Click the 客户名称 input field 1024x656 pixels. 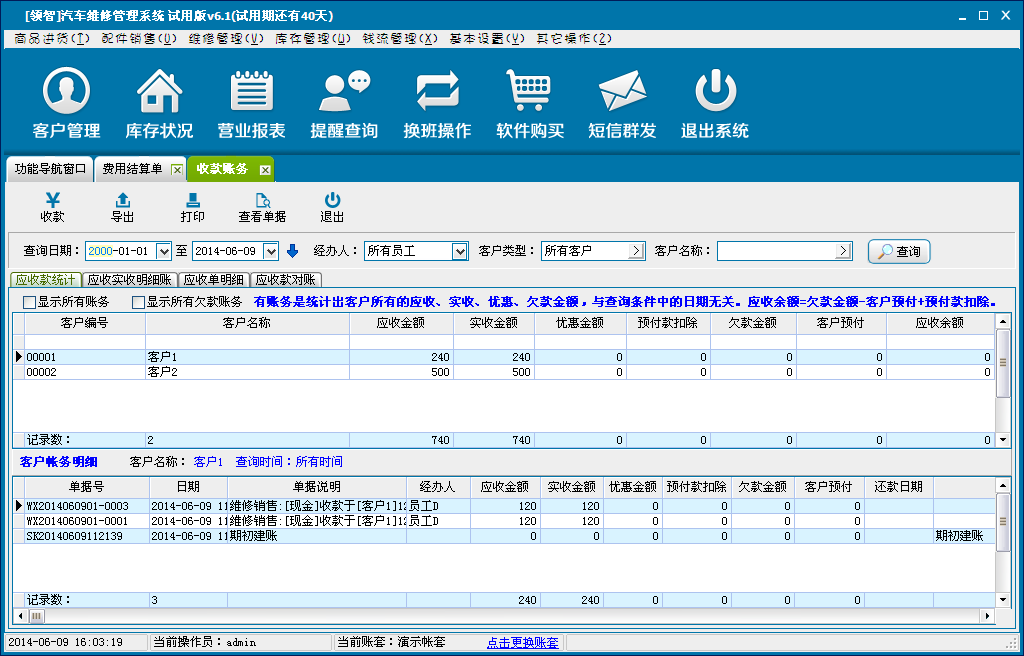pos(776,251)
